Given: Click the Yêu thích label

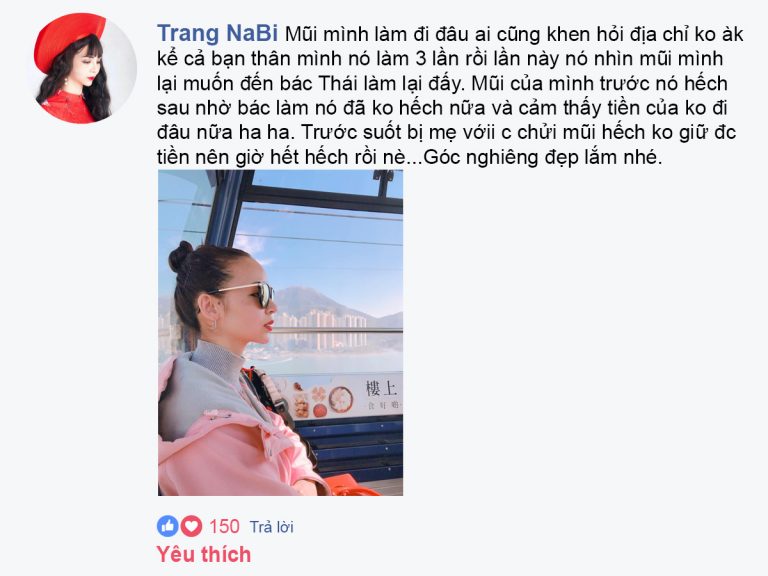Looking at the screenshot, I should pyautogui.click(x=204, y=554).
